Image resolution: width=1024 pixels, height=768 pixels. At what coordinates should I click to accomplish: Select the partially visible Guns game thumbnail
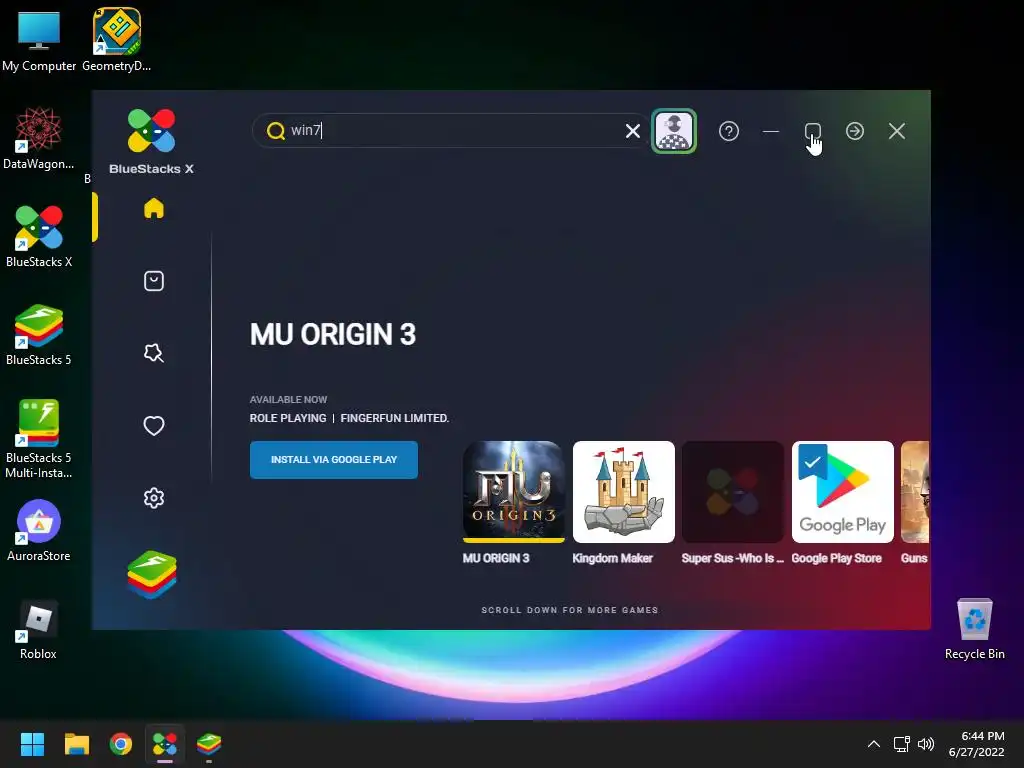tap(915, 492)
